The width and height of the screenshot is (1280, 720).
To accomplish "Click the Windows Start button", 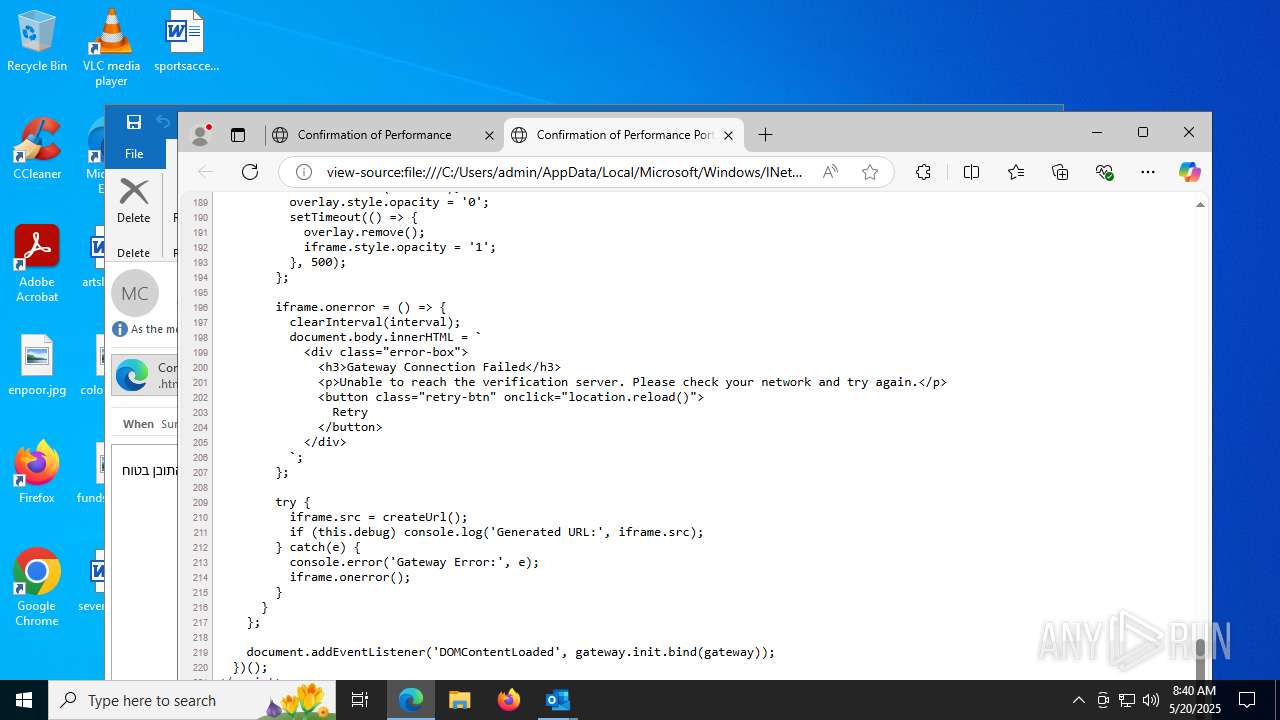I will coord(24,700).
